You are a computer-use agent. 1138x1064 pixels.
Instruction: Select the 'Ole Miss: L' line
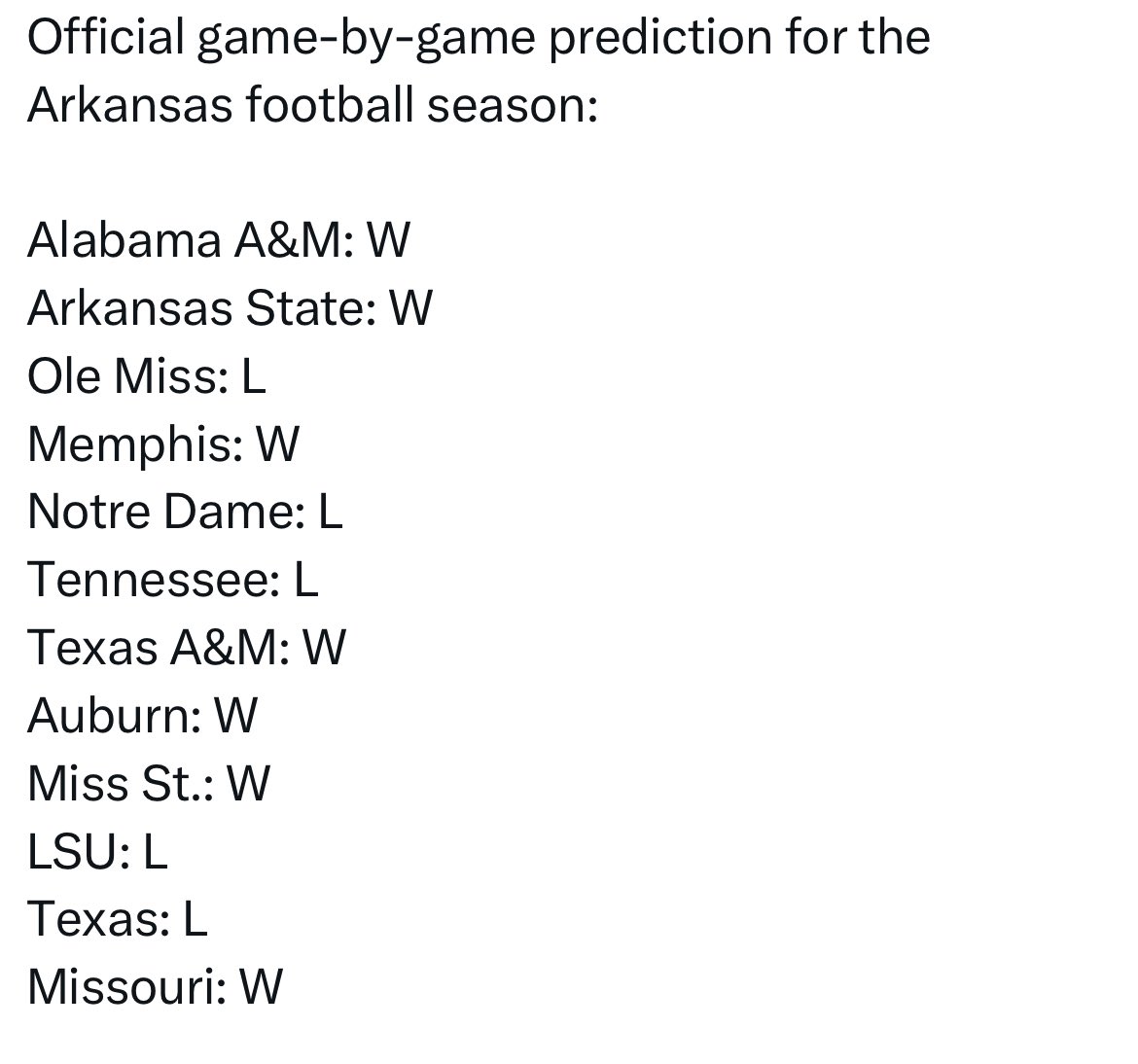click(147, 376)
